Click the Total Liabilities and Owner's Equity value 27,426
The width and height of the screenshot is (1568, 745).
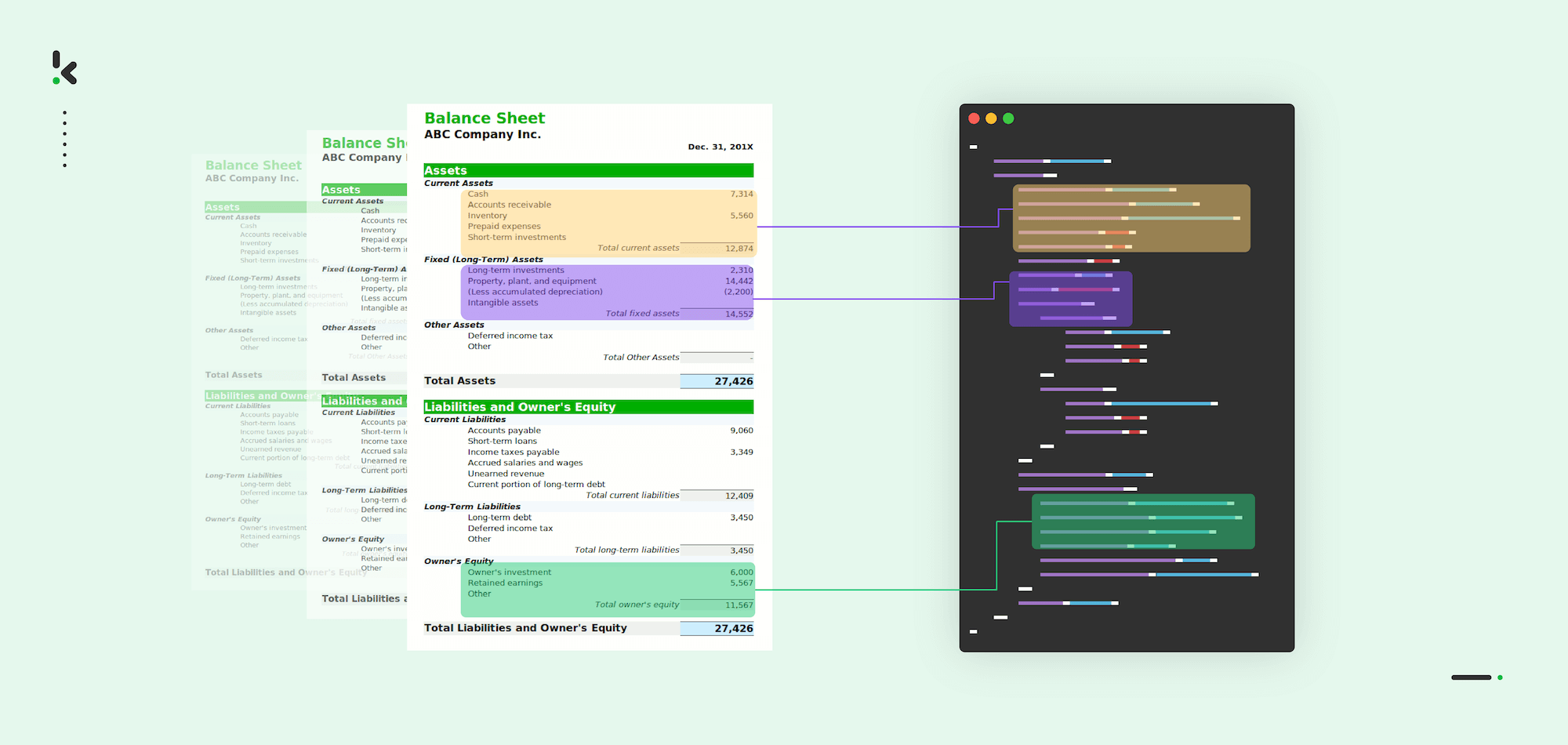[733, 628]
